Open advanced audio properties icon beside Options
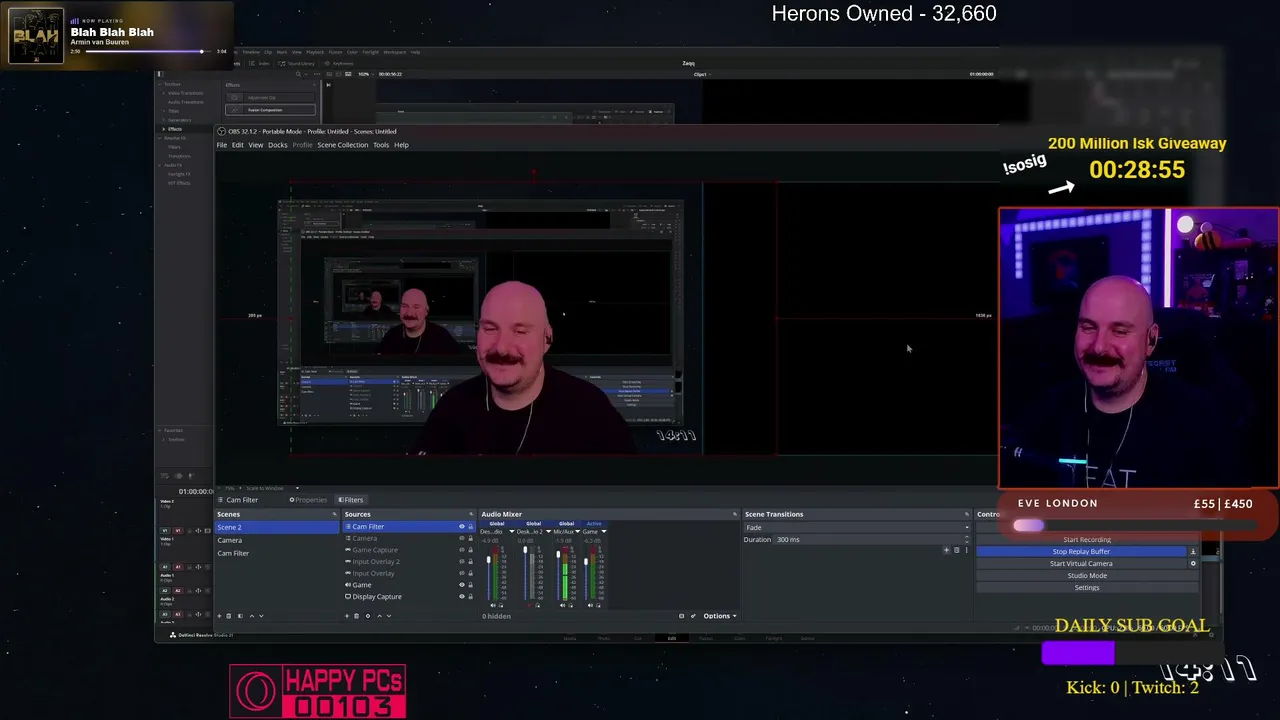The width and height of the screenshot is (1280, 720). click(693, 616)
